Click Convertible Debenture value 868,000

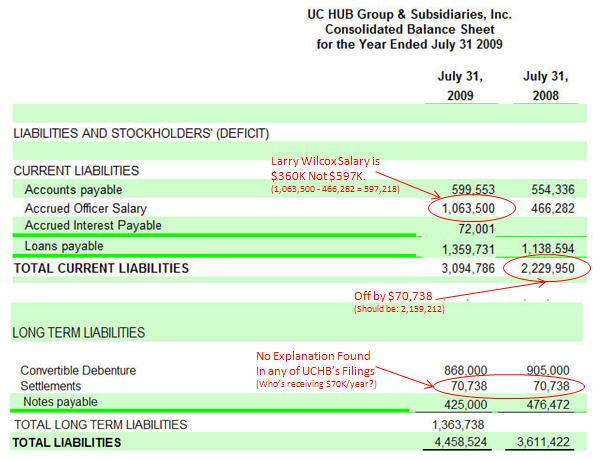click(465, 370)
